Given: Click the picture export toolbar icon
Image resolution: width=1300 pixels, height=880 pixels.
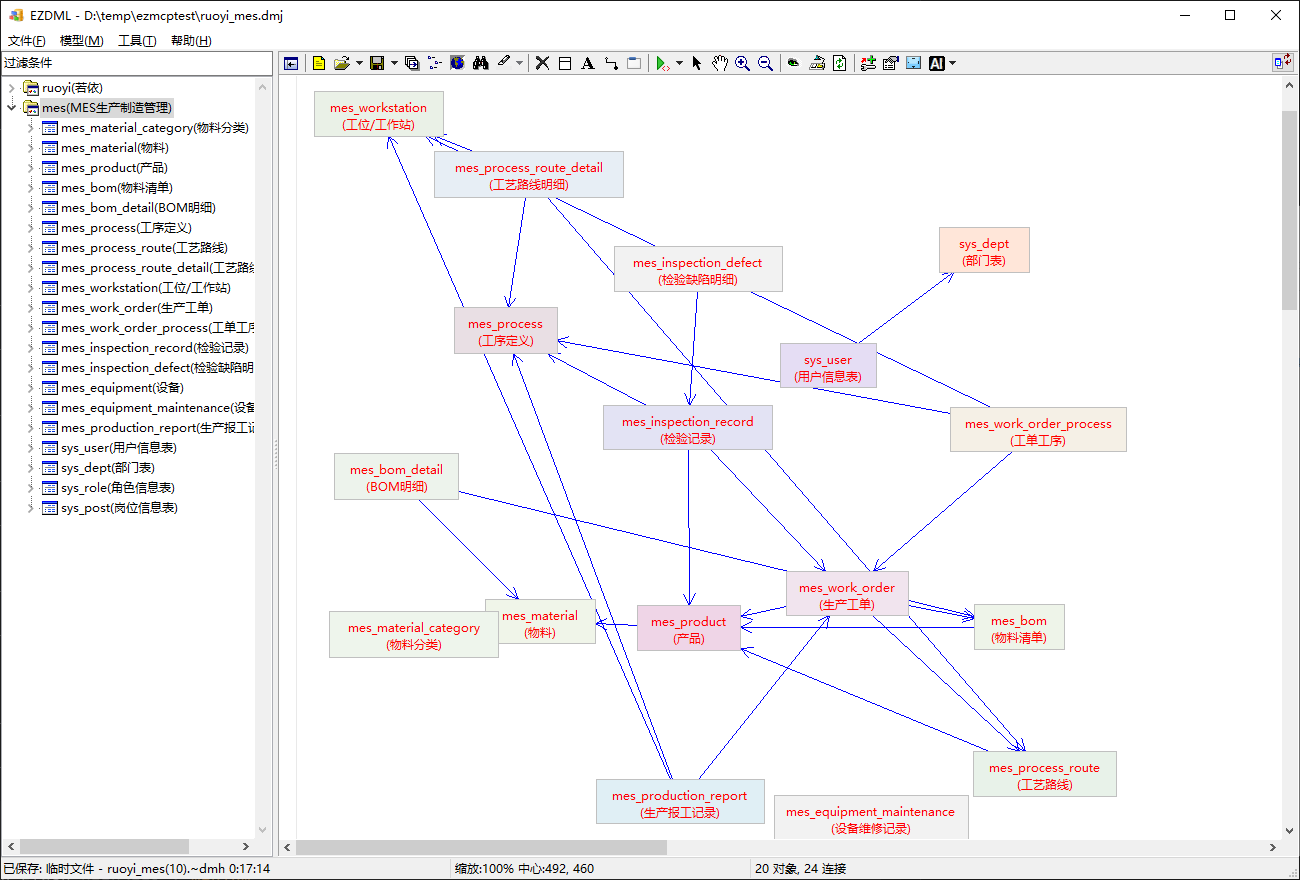Looking at the screenshot, I should [x=914, y=63].
